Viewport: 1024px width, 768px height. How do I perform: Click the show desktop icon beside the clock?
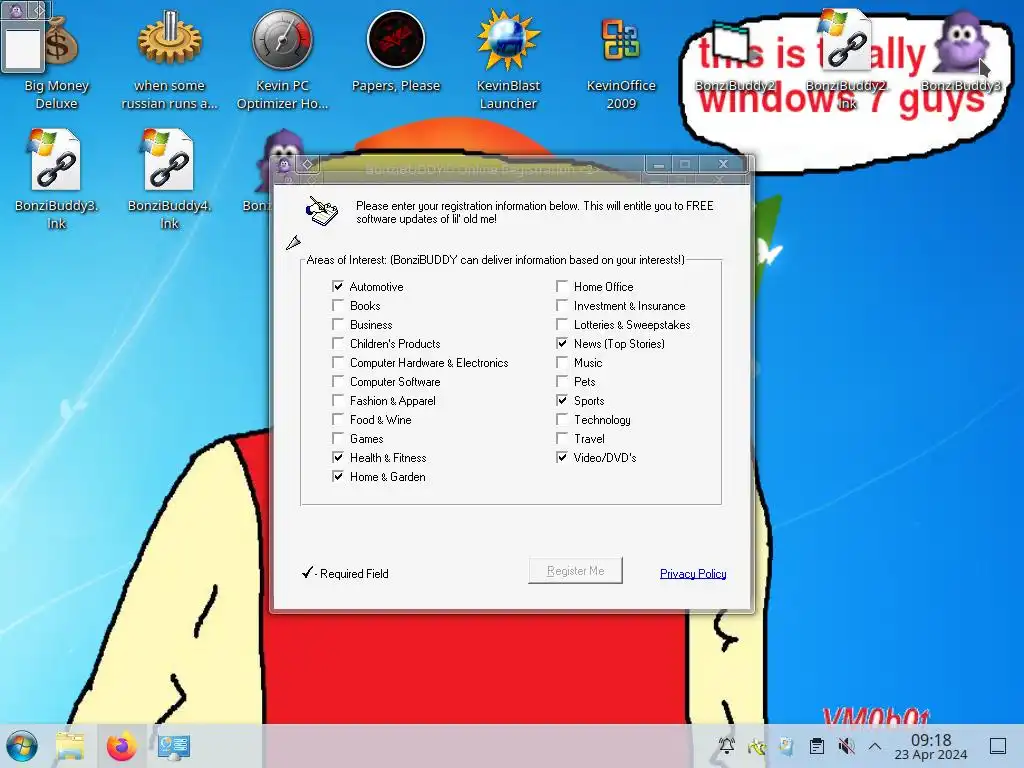click(998, 746)
